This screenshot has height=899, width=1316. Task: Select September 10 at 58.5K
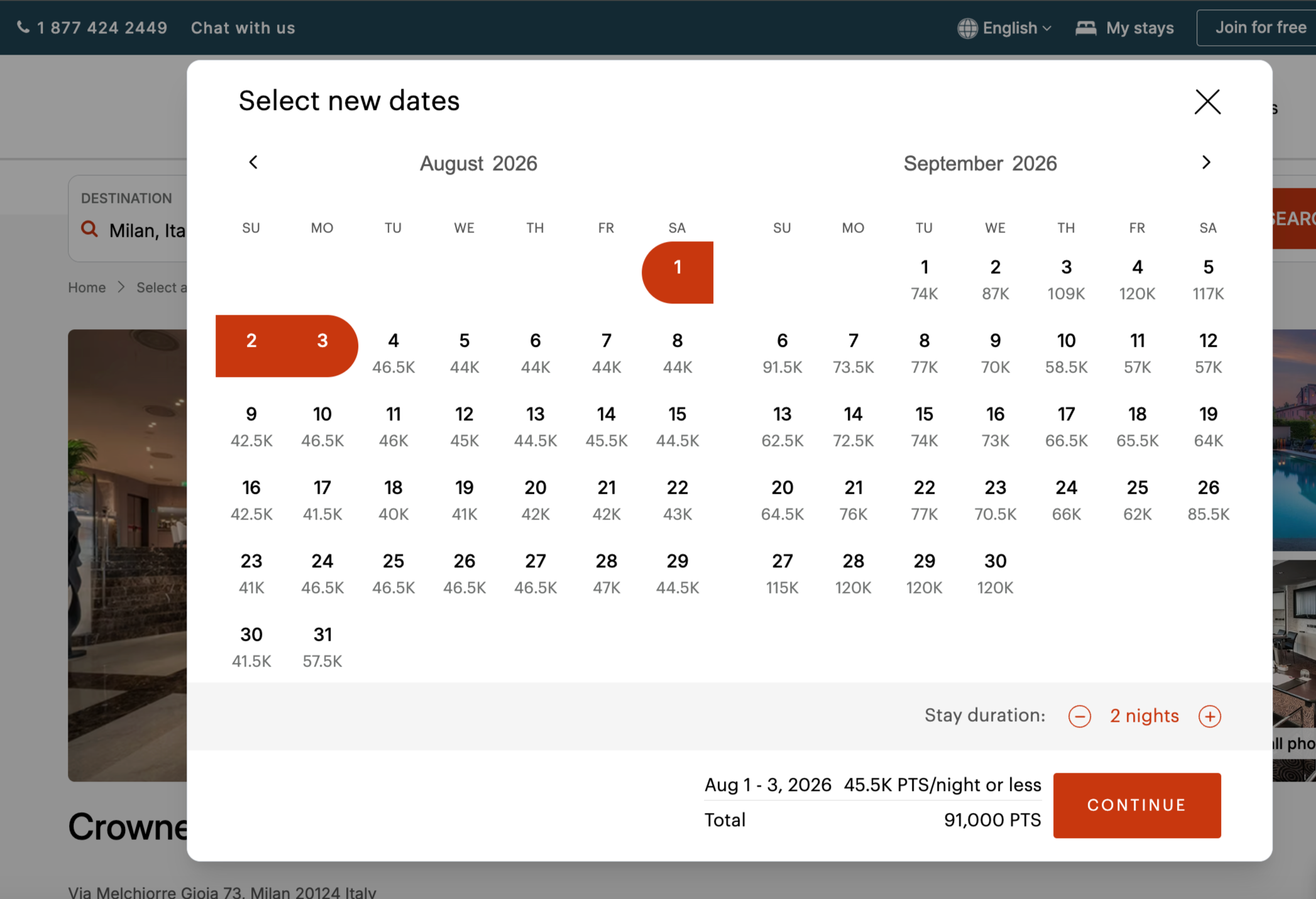point(1066,352)
